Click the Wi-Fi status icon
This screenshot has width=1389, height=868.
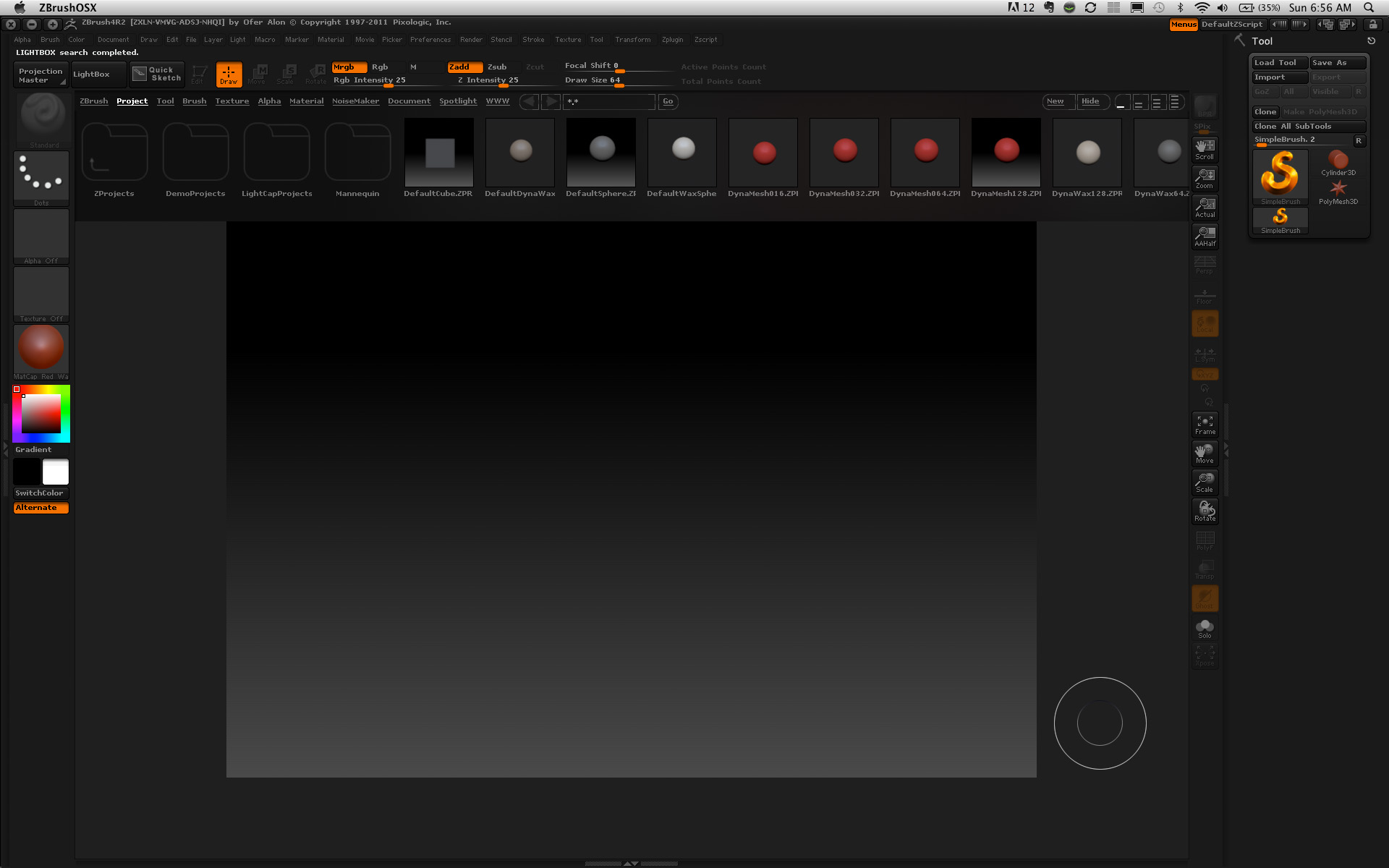pyautogui.click(x=1202, y=7)
